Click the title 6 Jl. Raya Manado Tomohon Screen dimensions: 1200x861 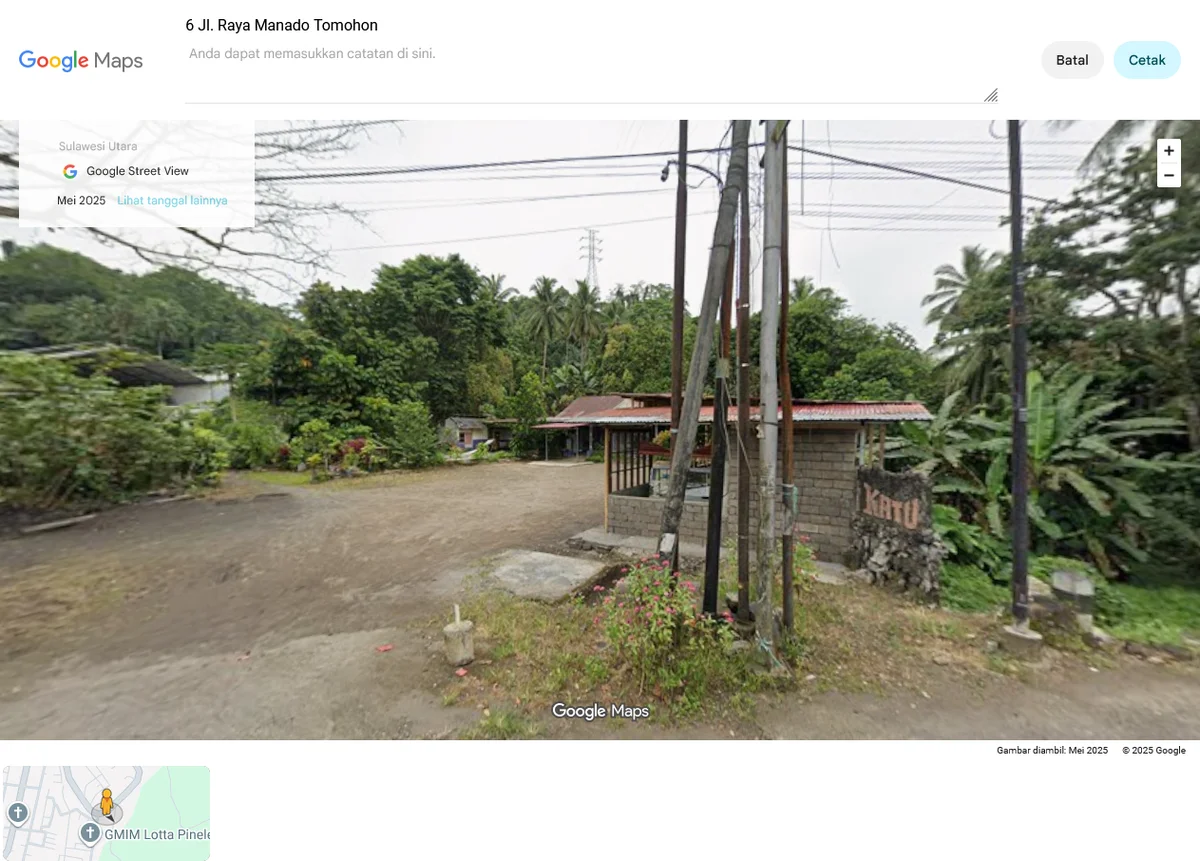pos(282,25)
